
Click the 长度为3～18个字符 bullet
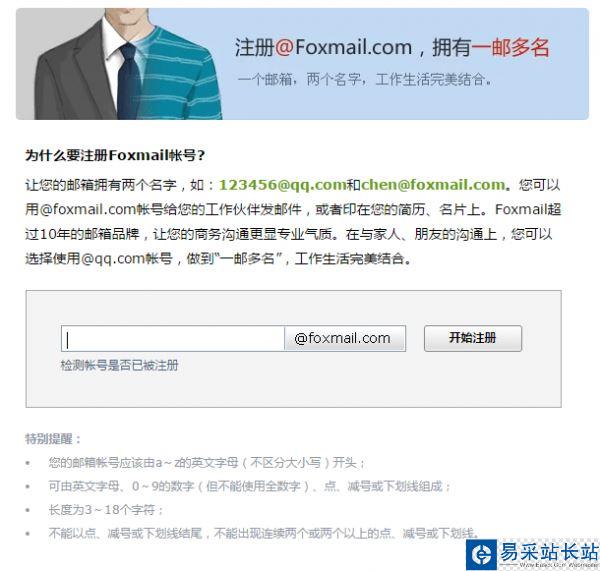(x=106, y=510)
